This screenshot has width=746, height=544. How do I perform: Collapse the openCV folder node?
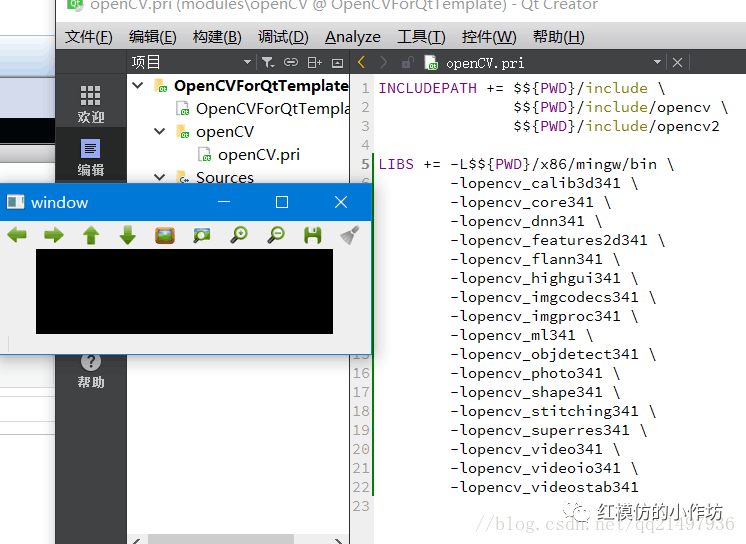pyautogui.click(x=160, y=131)
